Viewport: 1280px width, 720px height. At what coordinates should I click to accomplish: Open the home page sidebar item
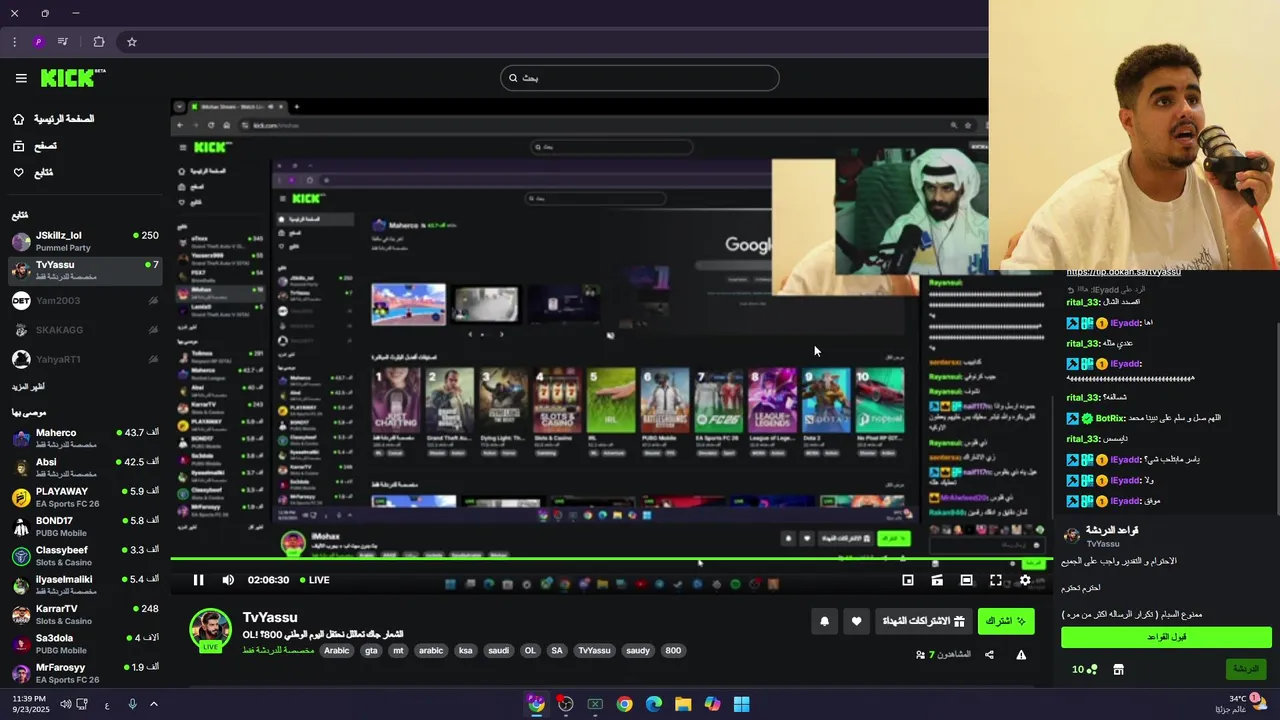coord(54,119)
